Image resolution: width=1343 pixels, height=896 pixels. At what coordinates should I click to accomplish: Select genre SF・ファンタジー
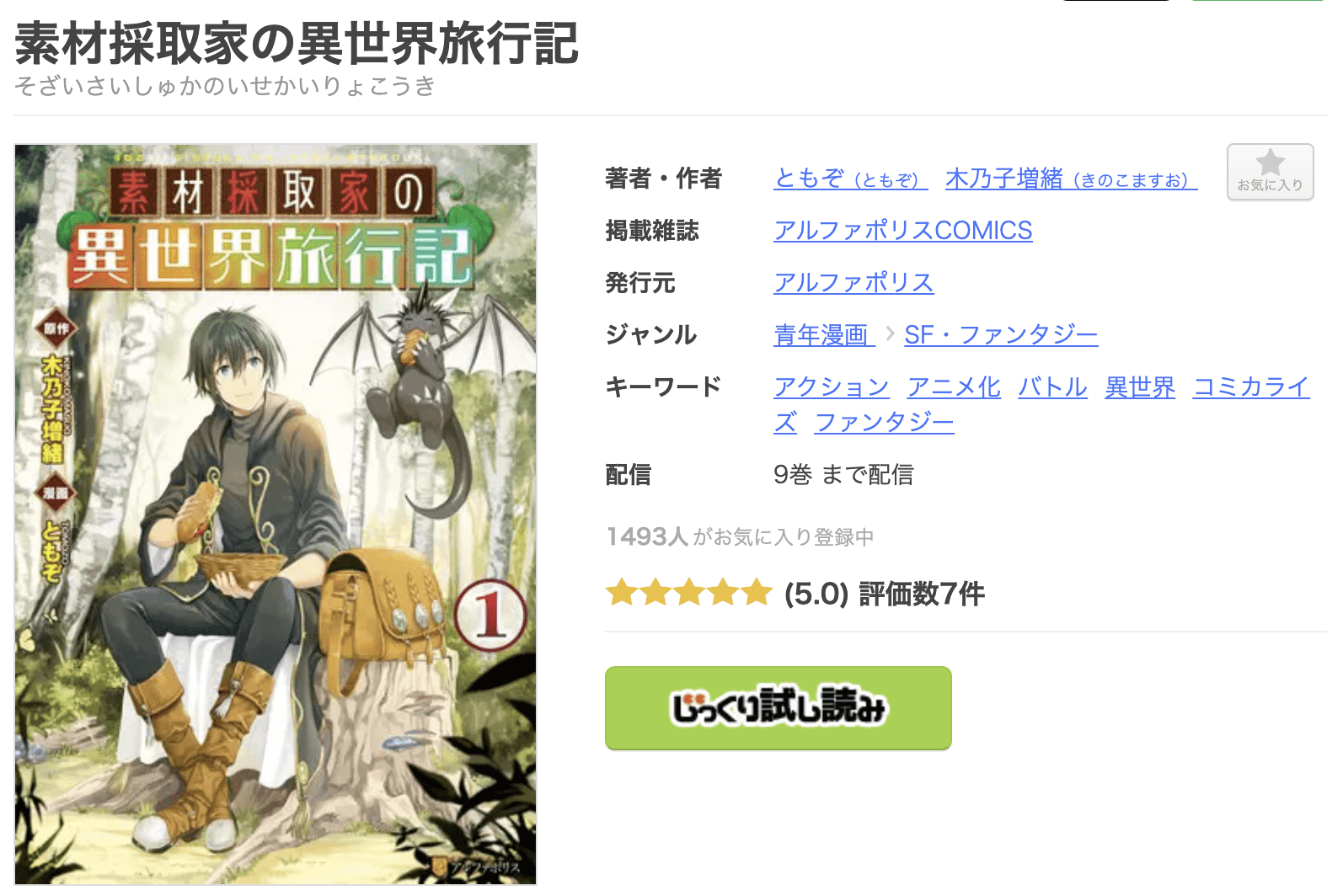[x=1001, y=335]
